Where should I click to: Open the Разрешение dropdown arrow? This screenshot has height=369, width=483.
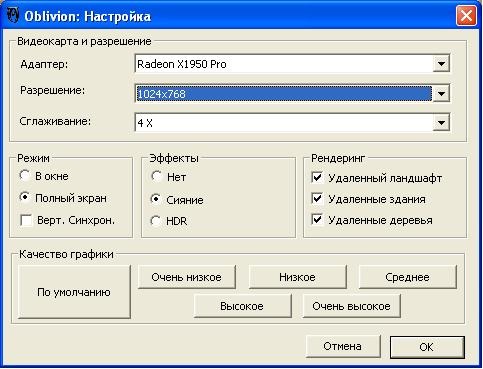coord(441,94)
